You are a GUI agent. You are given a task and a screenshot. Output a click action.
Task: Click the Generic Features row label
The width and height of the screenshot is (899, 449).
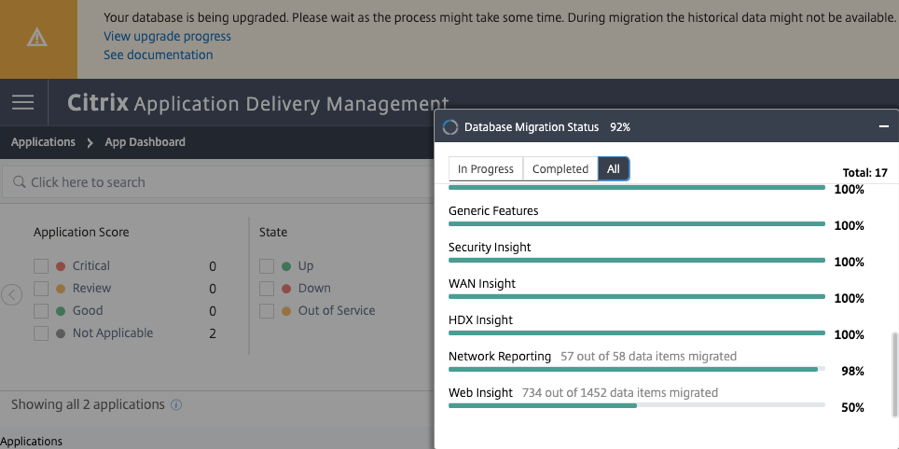tap(494, 211)
